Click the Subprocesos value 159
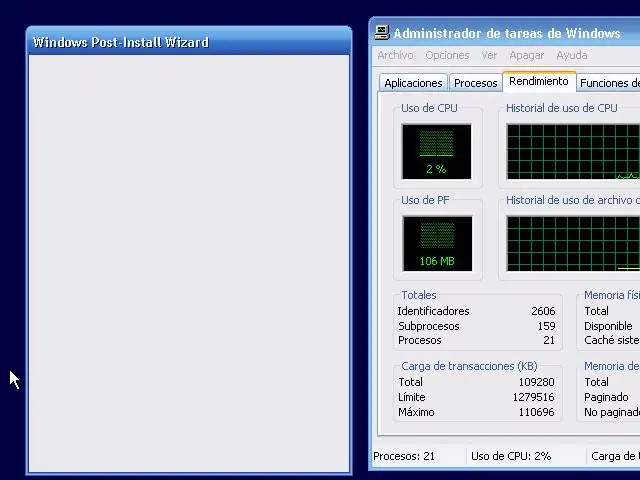This screenshot has height=480, width=640. point(547,326)
